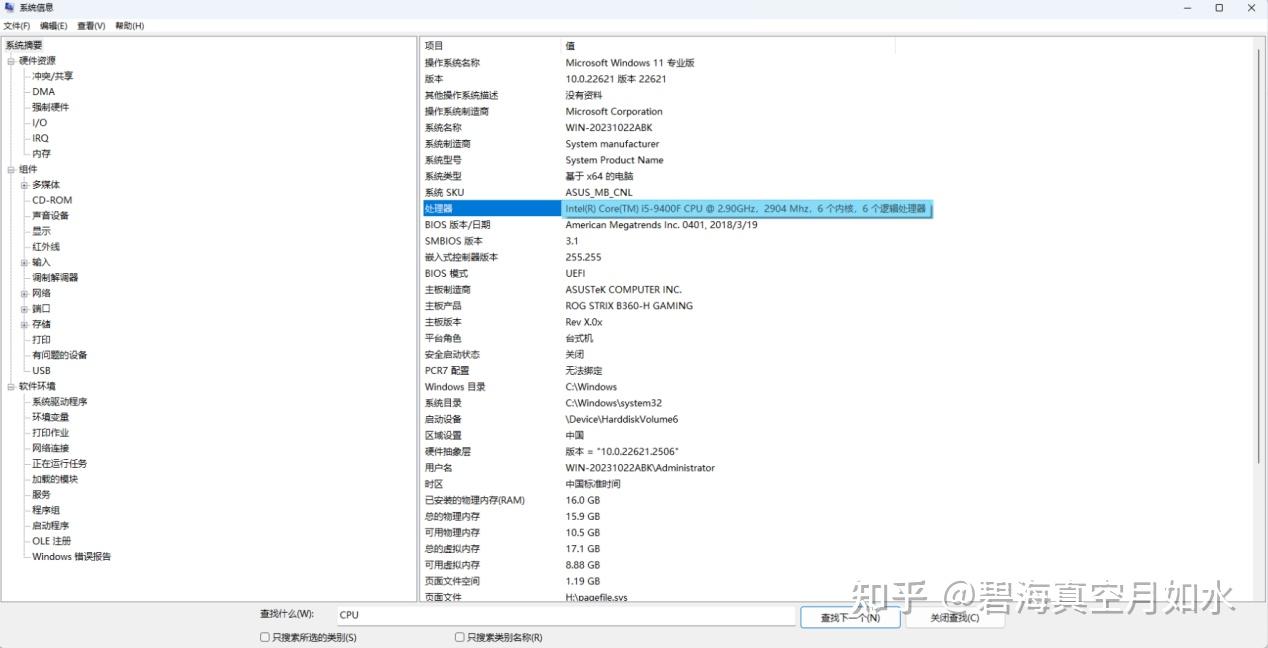Image resolution: width=1268 pixels, height=648 pixels.
Task: View IRQ hardware resources
Action: [x=39, y=137]
